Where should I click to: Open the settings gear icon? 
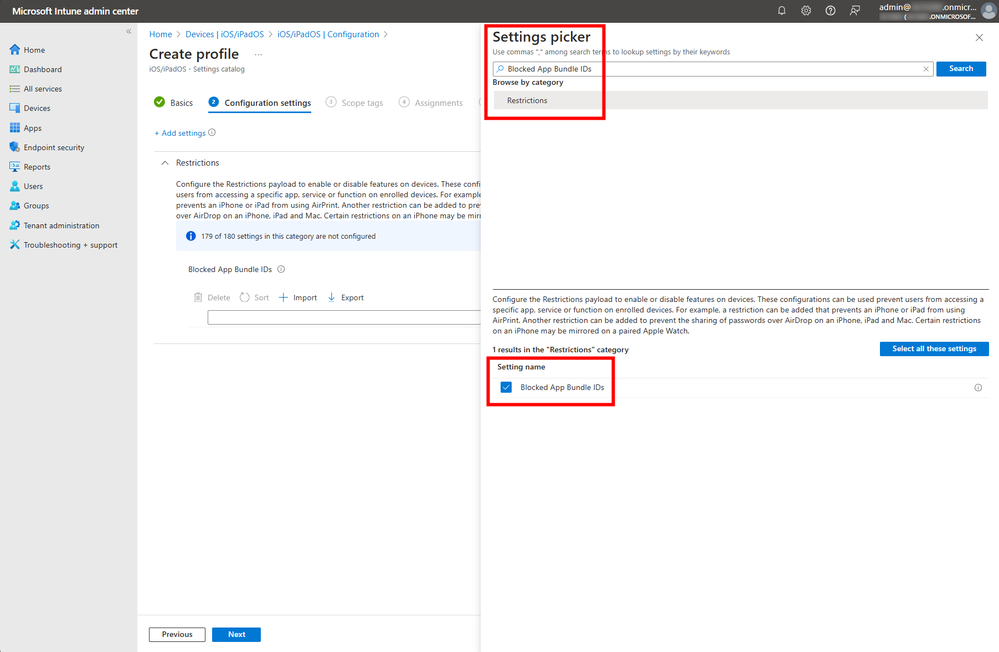click(x=806, y=11)
